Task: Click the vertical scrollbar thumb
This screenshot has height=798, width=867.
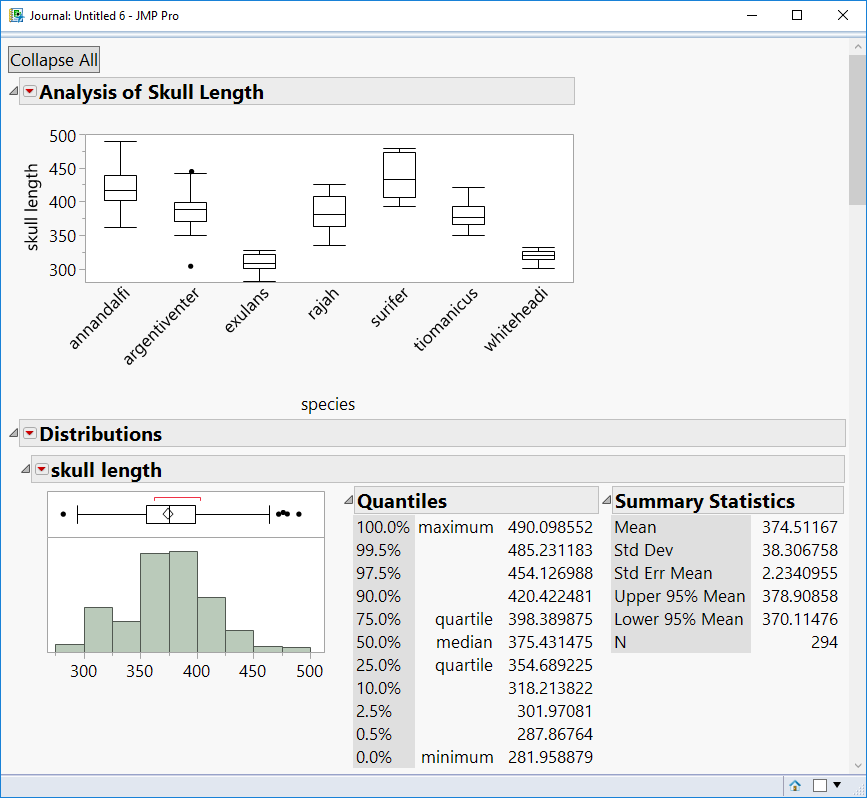Action: coord(858,130)
